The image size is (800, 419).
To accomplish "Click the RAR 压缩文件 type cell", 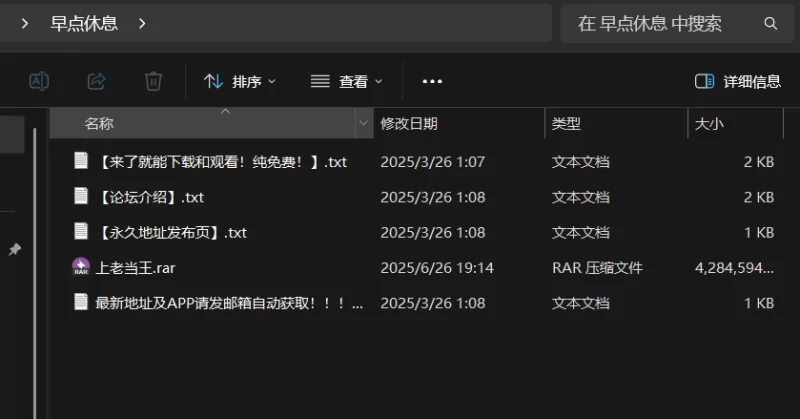I will 597,268.
